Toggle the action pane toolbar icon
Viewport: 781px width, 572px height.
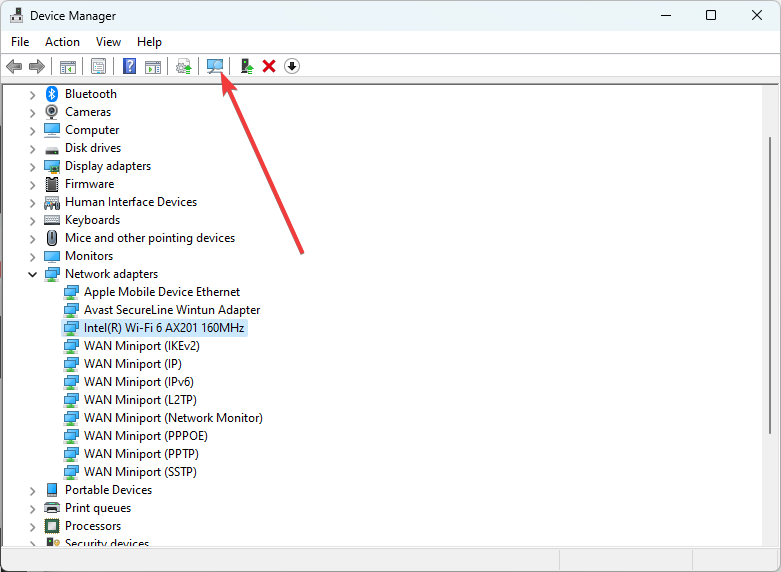pyautogui.click(x=153, y=66)
